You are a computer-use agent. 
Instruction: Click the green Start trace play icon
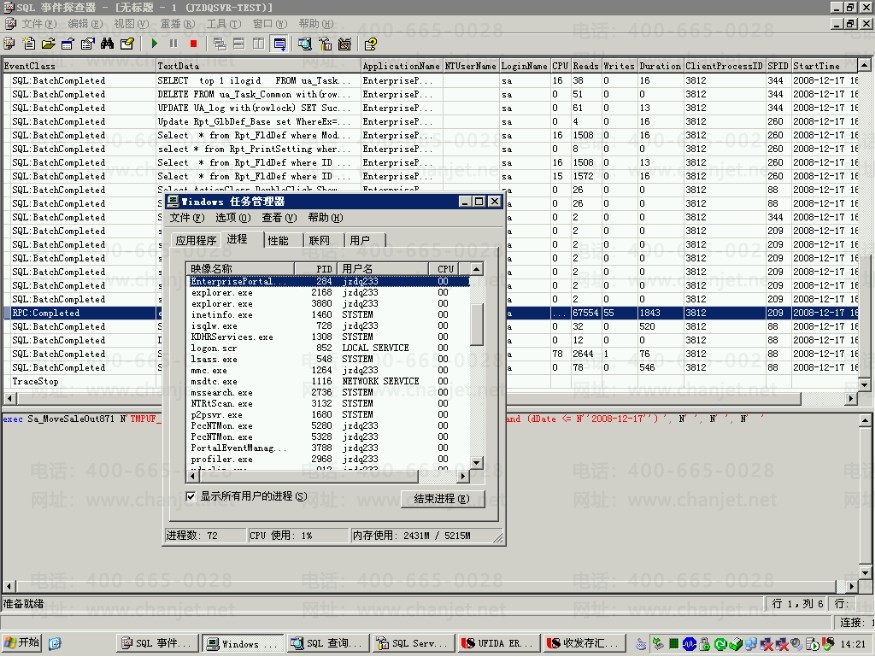[154, 44]
